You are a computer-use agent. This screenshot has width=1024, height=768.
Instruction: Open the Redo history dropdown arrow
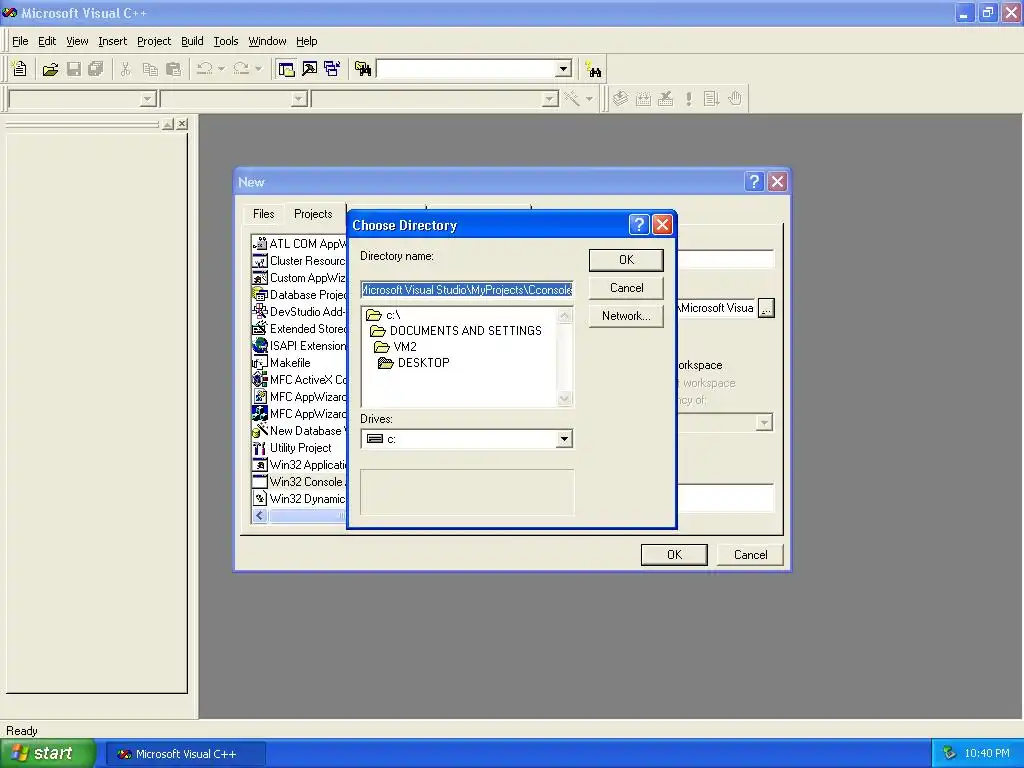(258, 69)
